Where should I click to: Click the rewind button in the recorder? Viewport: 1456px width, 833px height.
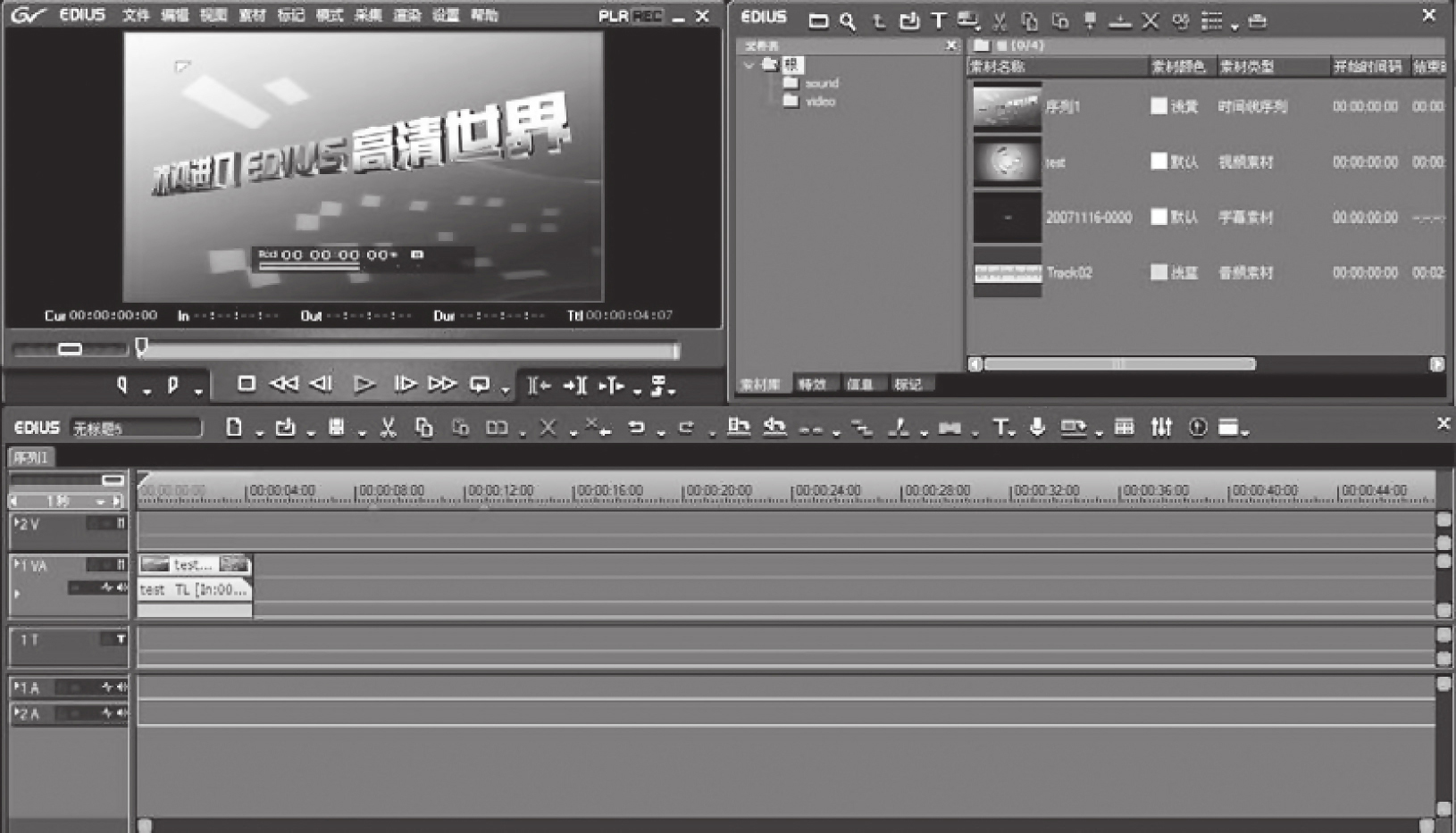point(283,384)
